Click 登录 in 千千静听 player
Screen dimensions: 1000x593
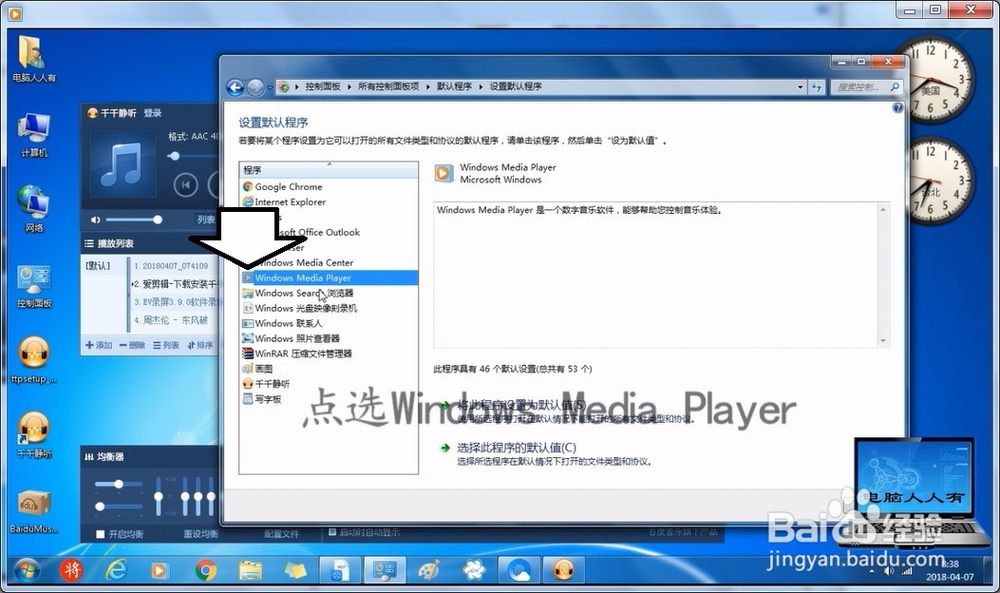point(152,113)
